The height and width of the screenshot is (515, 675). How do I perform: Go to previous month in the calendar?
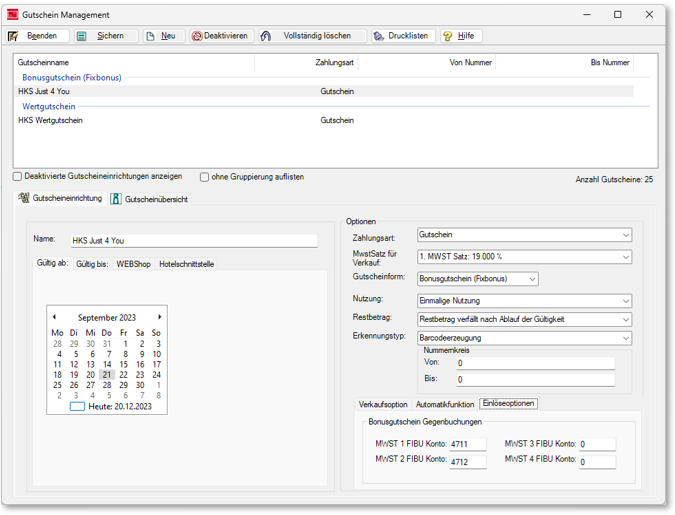click(x=54, y=317)
